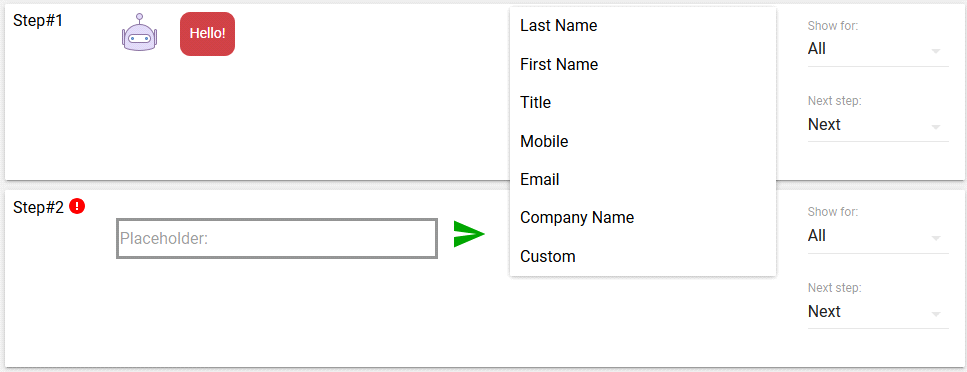Image resolution: width=967 pixels, height=372 pixels.
Task: Click the Step#1 label
Action: coord(38,20)
